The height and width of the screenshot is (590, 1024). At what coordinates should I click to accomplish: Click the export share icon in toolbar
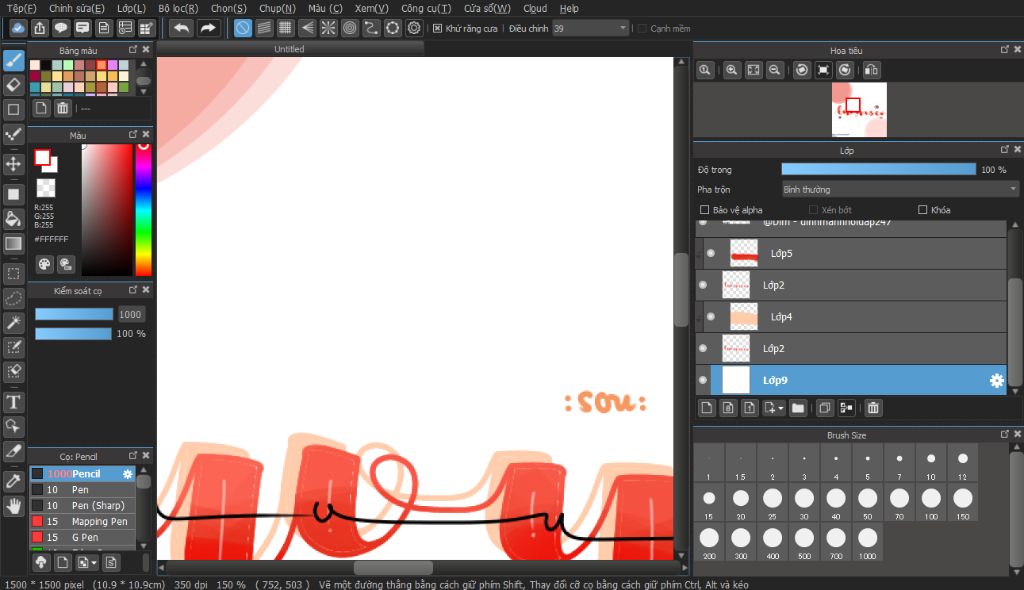click(x=40, y=28)
